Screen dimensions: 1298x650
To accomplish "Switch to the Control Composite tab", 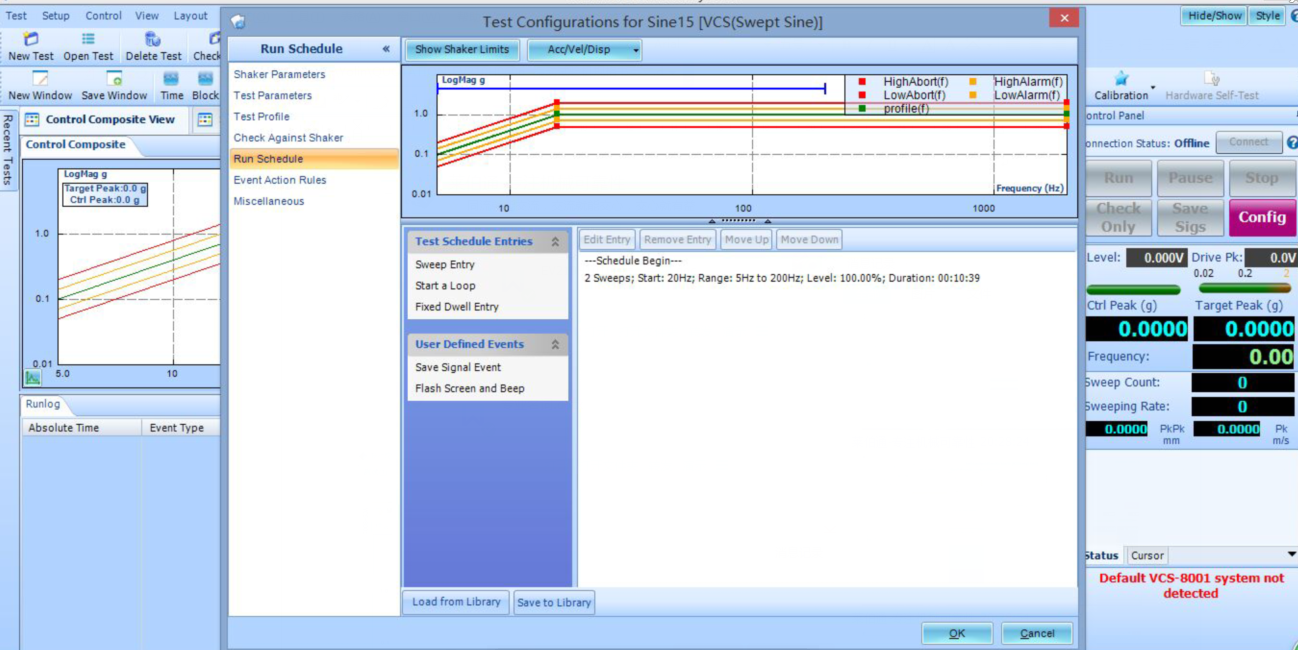I will click(76, 145).
